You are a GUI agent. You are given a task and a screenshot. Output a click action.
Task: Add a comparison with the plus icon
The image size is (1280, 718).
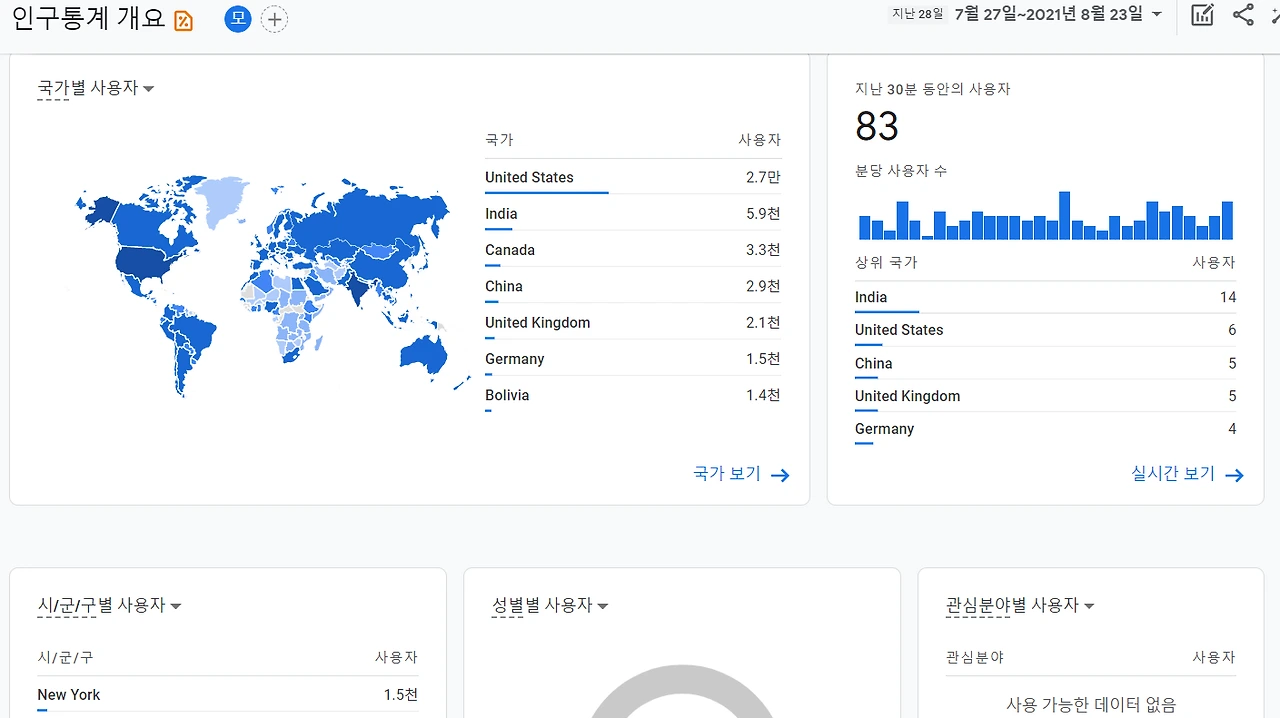coord(274,19)
